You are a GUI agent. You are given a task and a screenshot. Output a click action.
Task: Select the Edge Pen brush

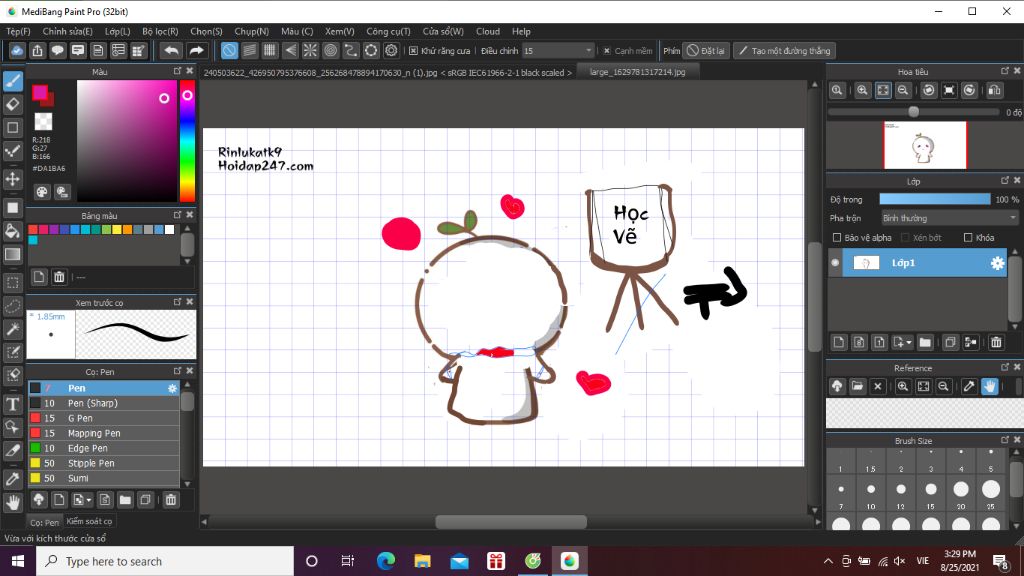pyautogui.click(x=104, y=448)
